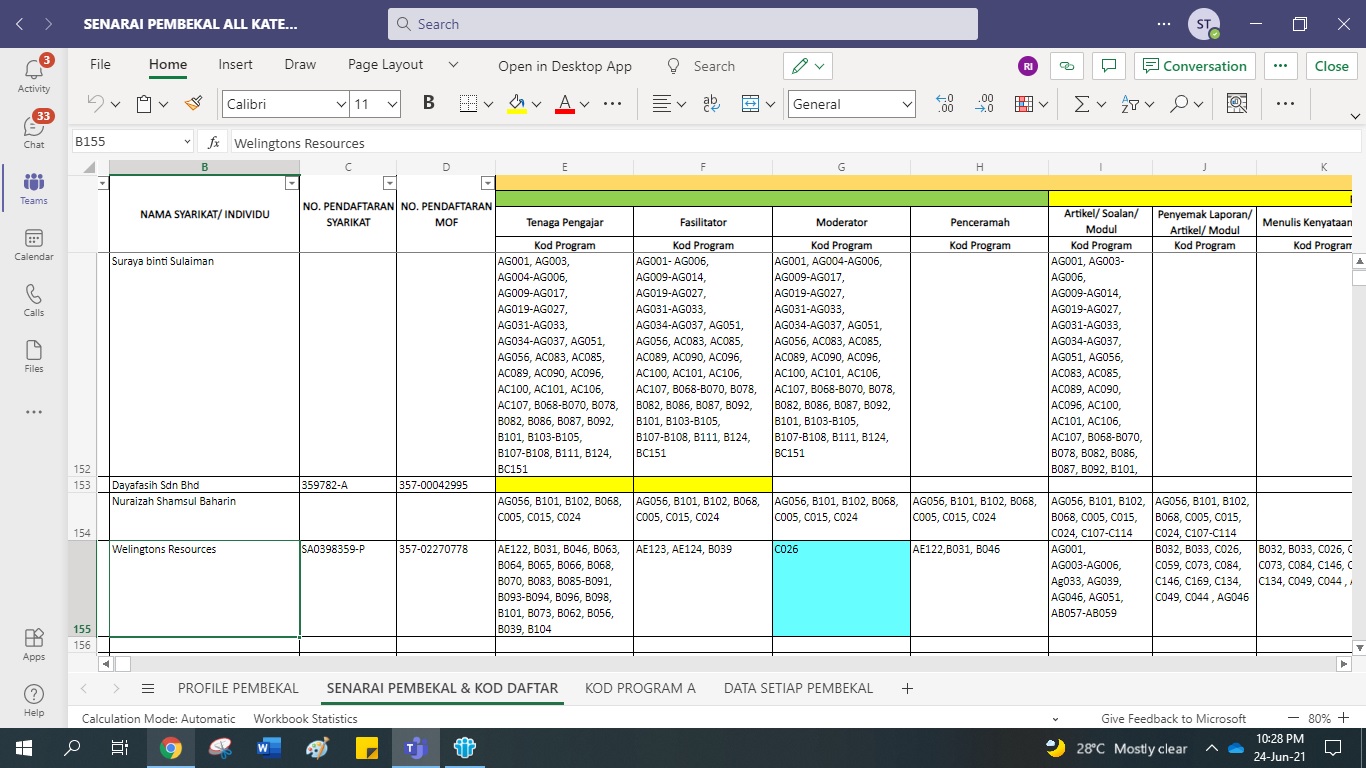
Task: Open Word from the Windows taskbar
Action: (x=269, y=747)
